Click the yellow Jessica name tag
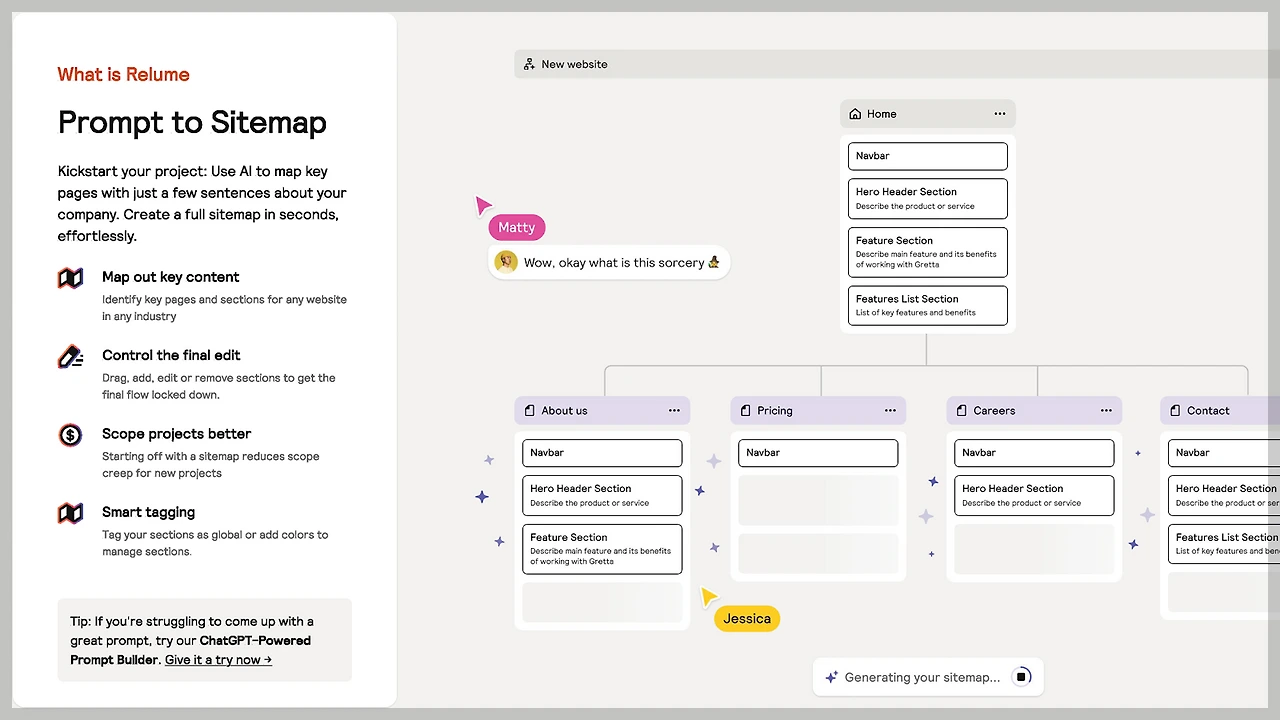1280x720 pixels. [747, 619]
